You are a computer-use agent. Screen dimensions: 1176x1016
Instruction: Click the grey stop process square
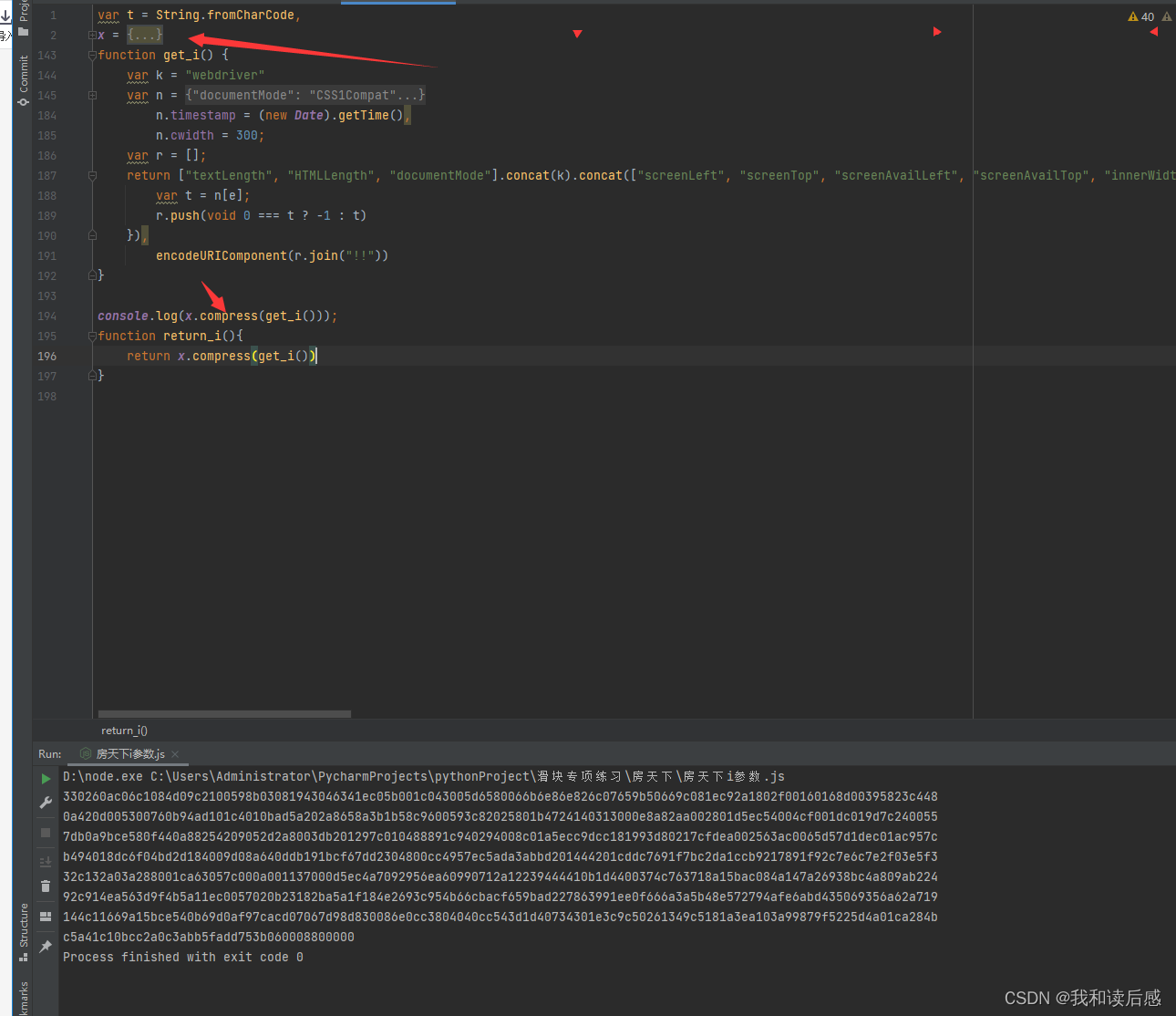46,833
